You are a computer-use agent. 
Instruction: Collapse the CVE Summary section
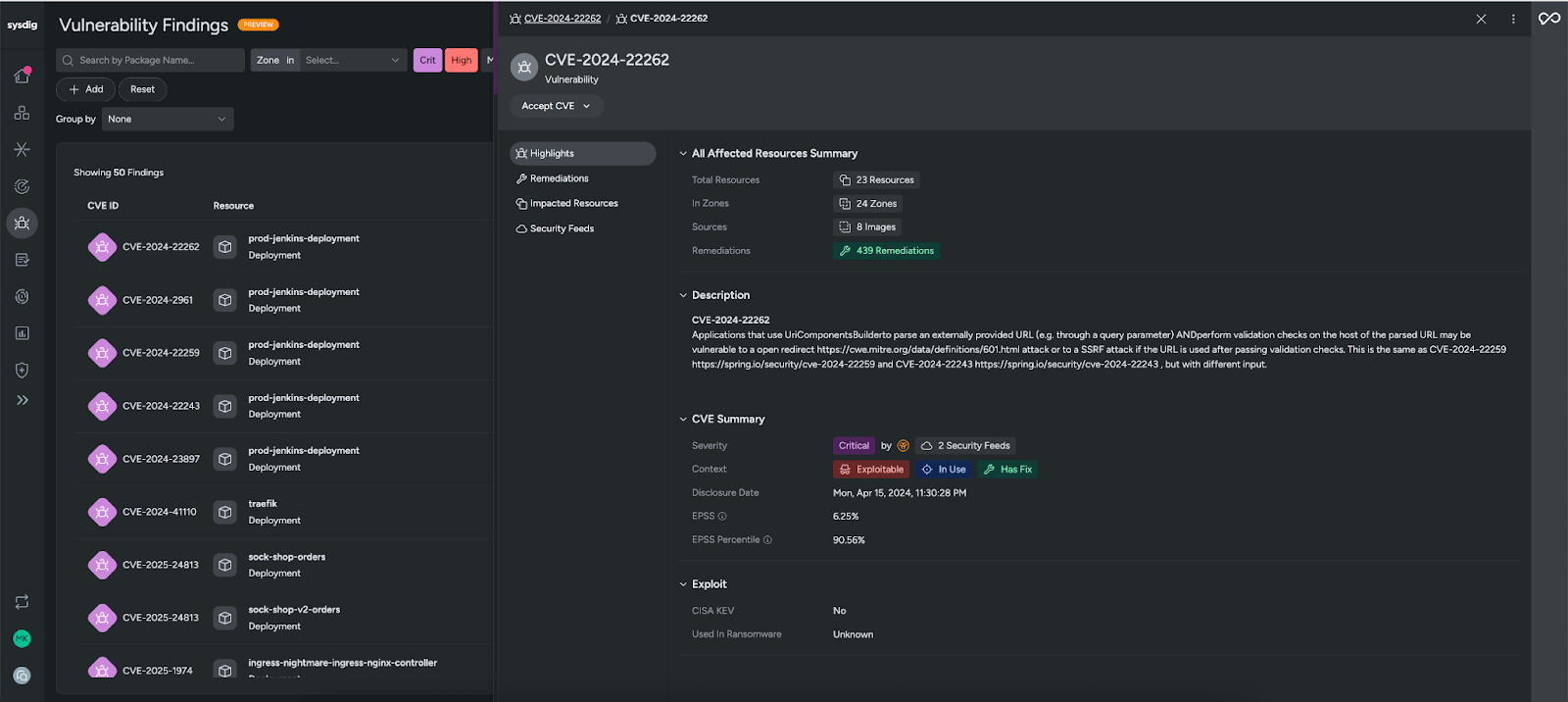(x=683, y=420)
